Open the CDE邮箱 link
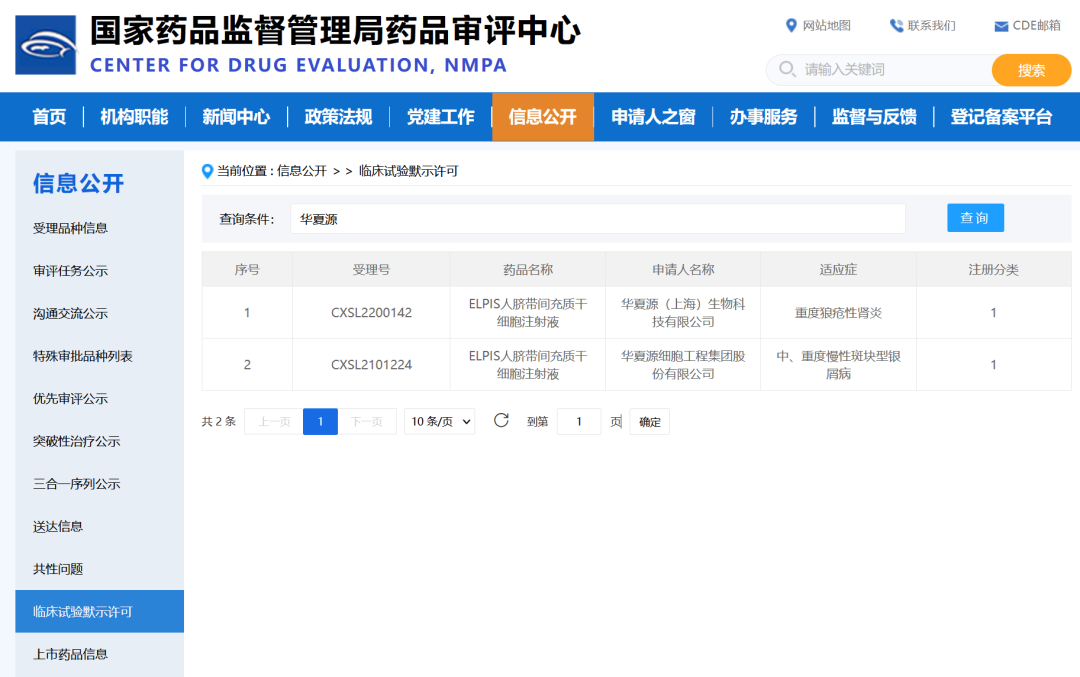The width and height of the screenshot is (1080, 677). click(1037, 26)
